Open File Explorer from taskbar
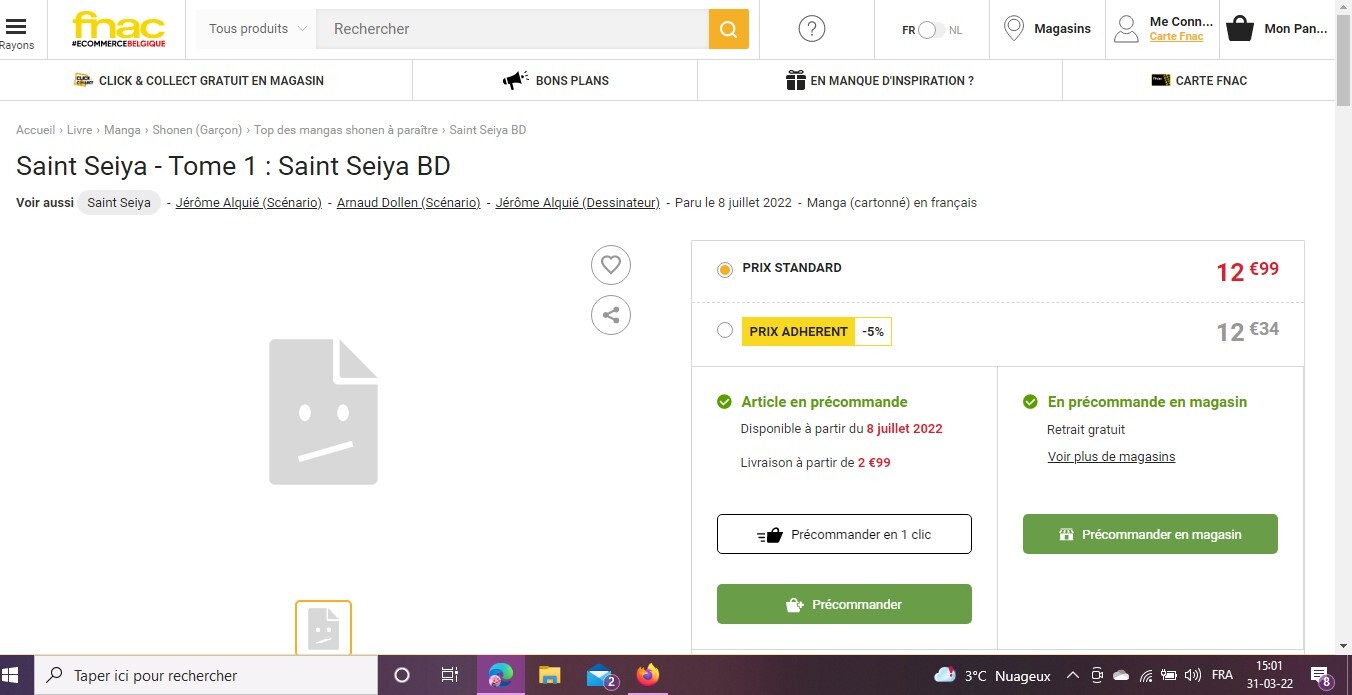Screen dimensions: 1352x695 coord(549,675)
